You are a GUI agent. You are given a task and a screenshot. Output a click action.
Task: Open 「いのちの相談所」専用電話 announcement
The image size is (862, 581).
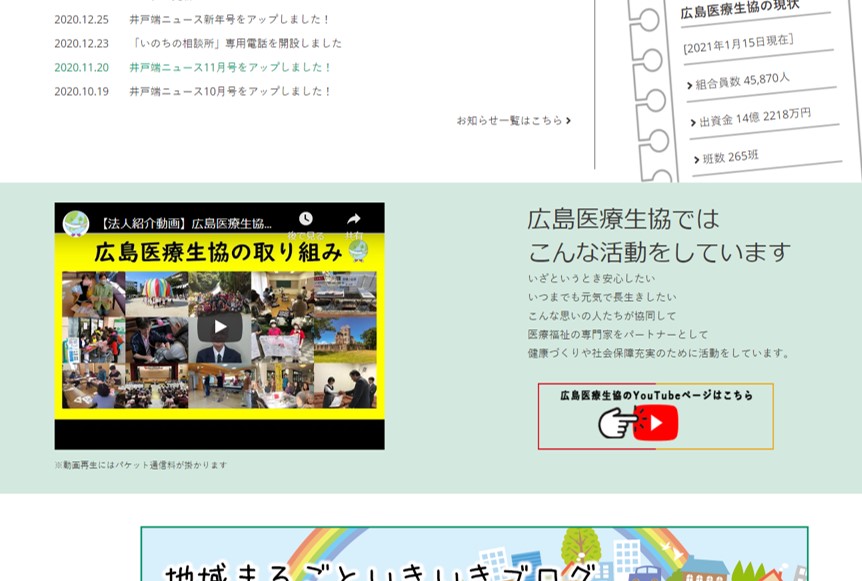tap(236, 43)
